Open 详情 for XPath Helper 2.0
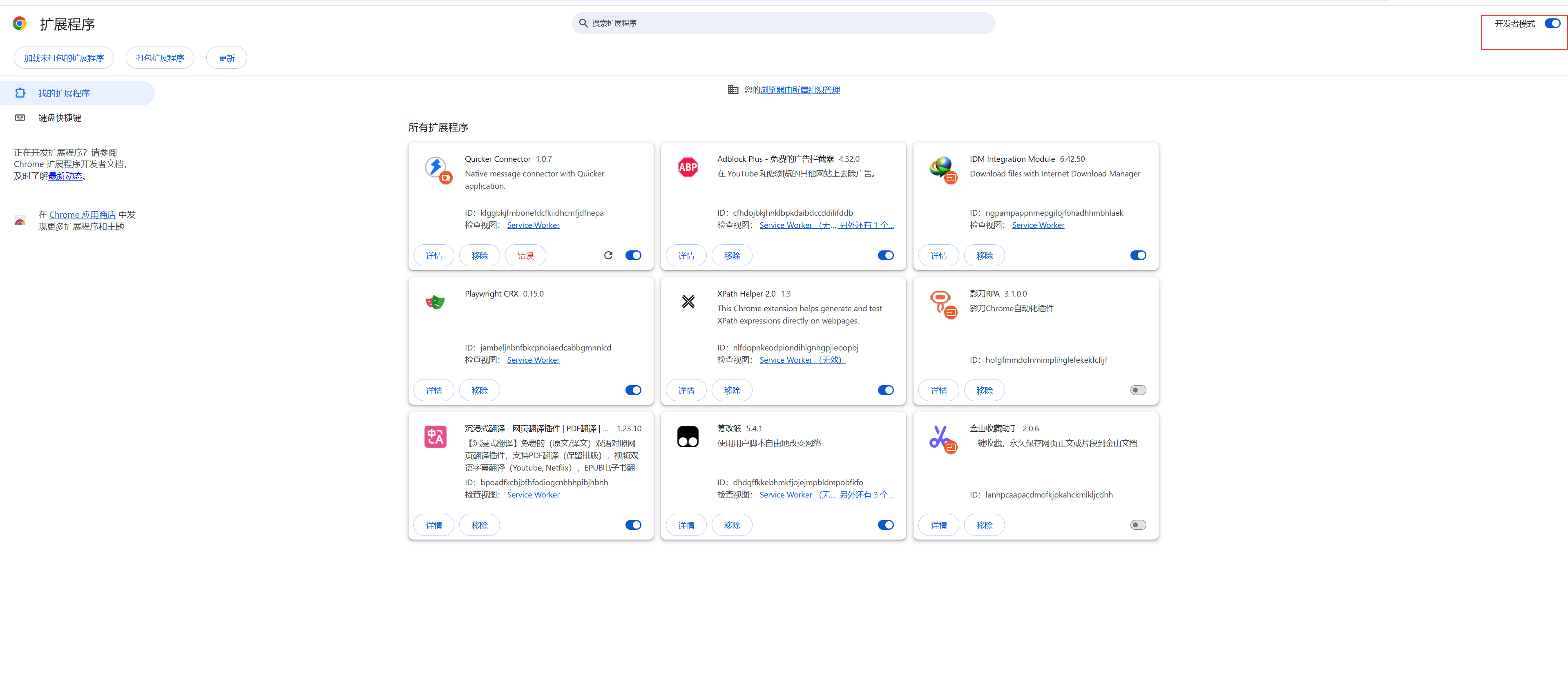Viewport: 1568px width, 685px height. tap(687, 390)
